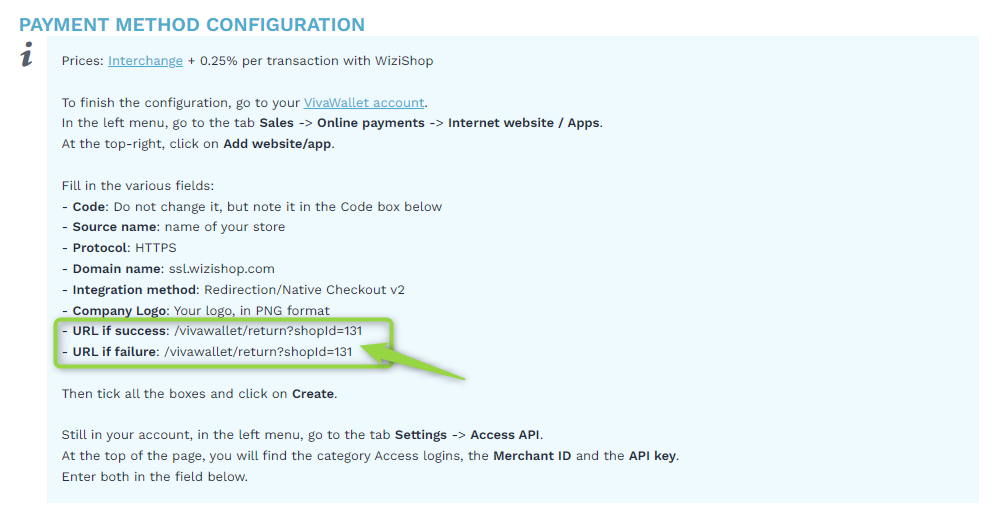Click the bold 'Add website/app' text
Screen dimensions: 999x523
[x=277, y=144]
